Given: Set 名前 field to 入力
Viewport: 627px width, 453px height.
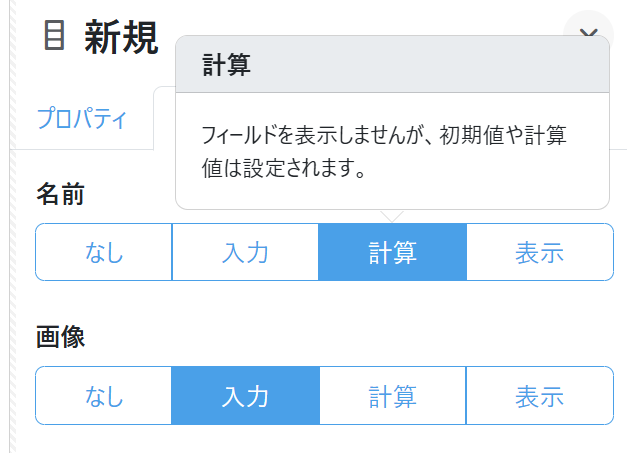Looking at the screenshot, I should pos(245,252).
